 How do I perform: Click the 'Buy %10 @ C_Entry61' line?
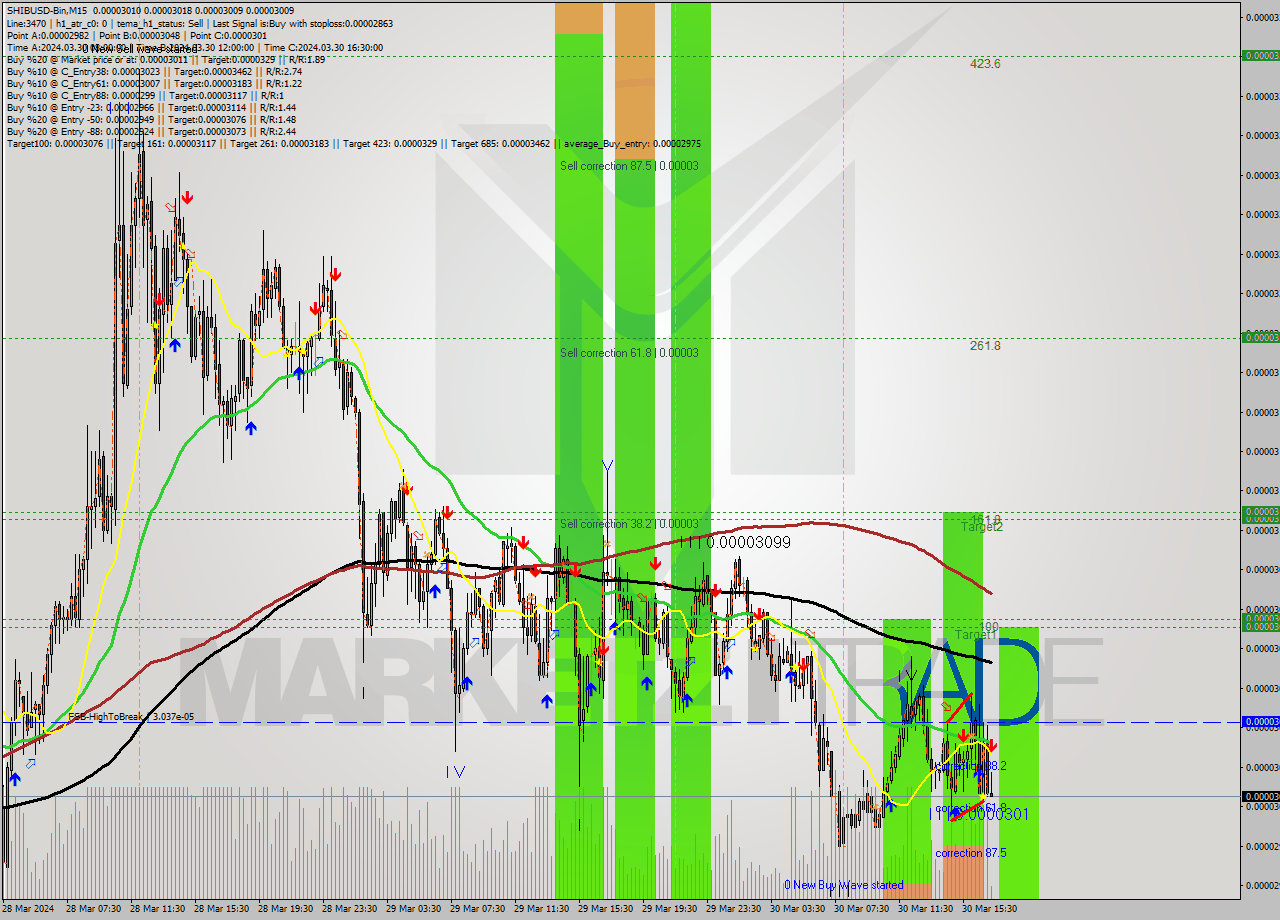coord(154,83)
